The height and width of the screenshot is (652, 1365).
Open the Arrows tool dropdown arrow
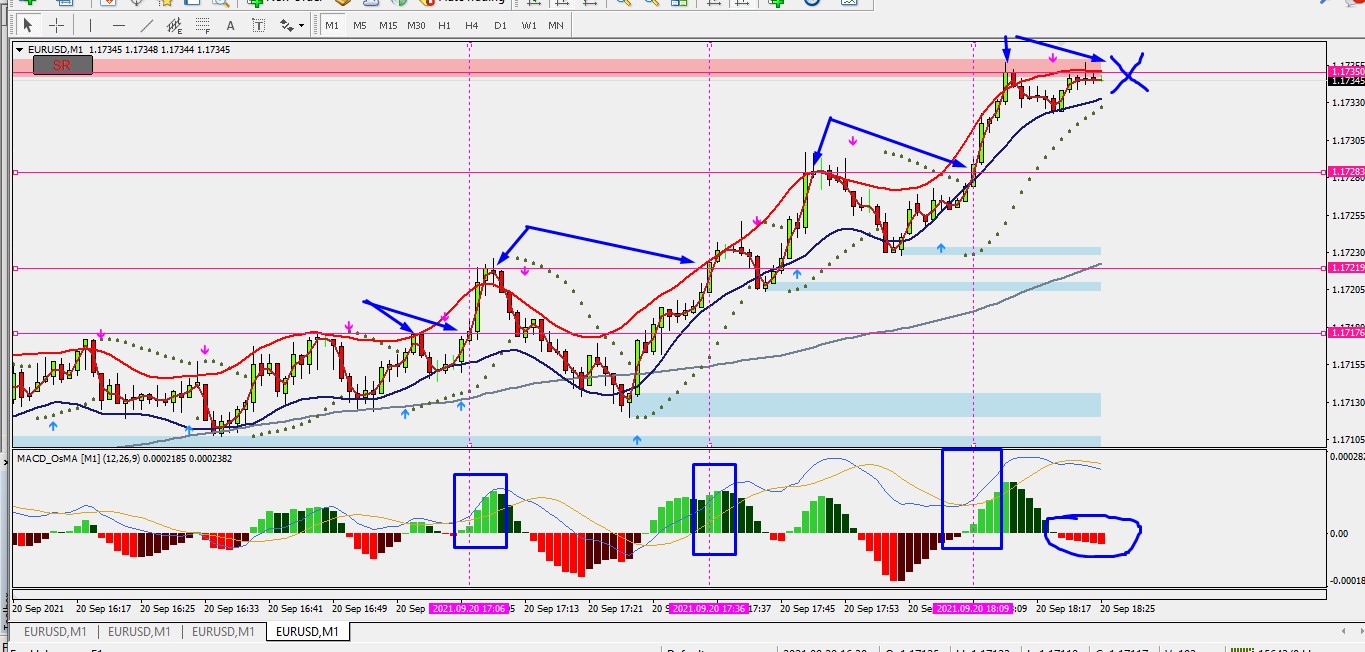click(x=301, y=25)
